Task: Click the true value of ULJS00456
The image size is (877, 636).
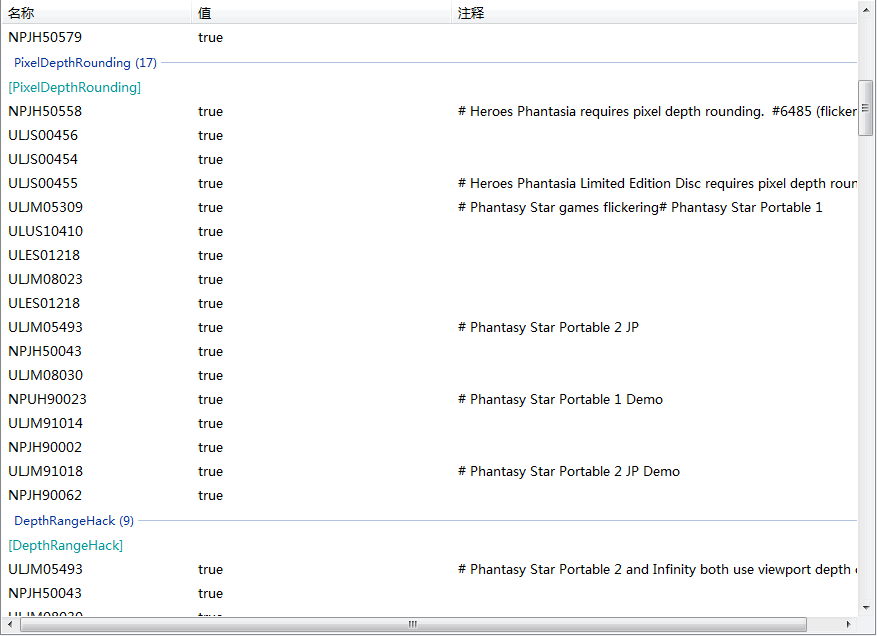Action: pyautogui.click(x=210, y=135)
